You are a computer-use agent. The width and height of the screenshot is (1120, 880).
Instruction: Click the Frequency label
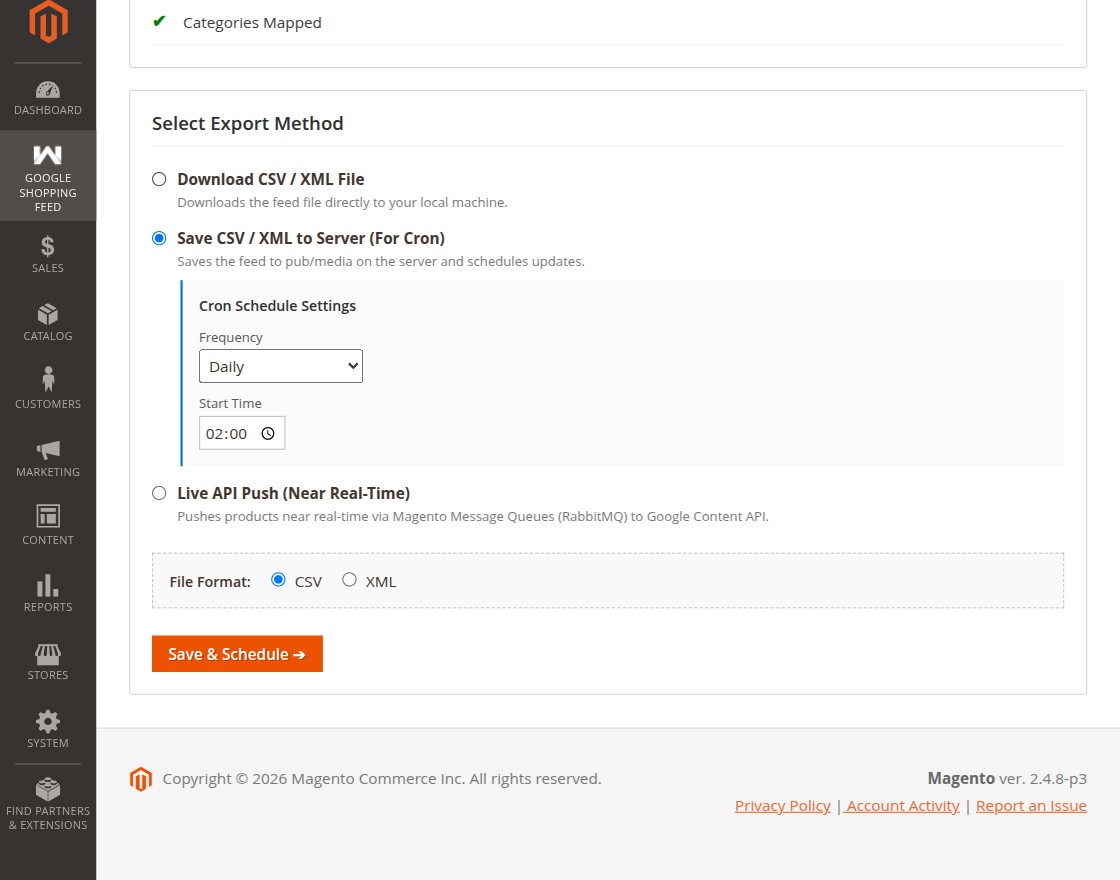coord(231,337)
